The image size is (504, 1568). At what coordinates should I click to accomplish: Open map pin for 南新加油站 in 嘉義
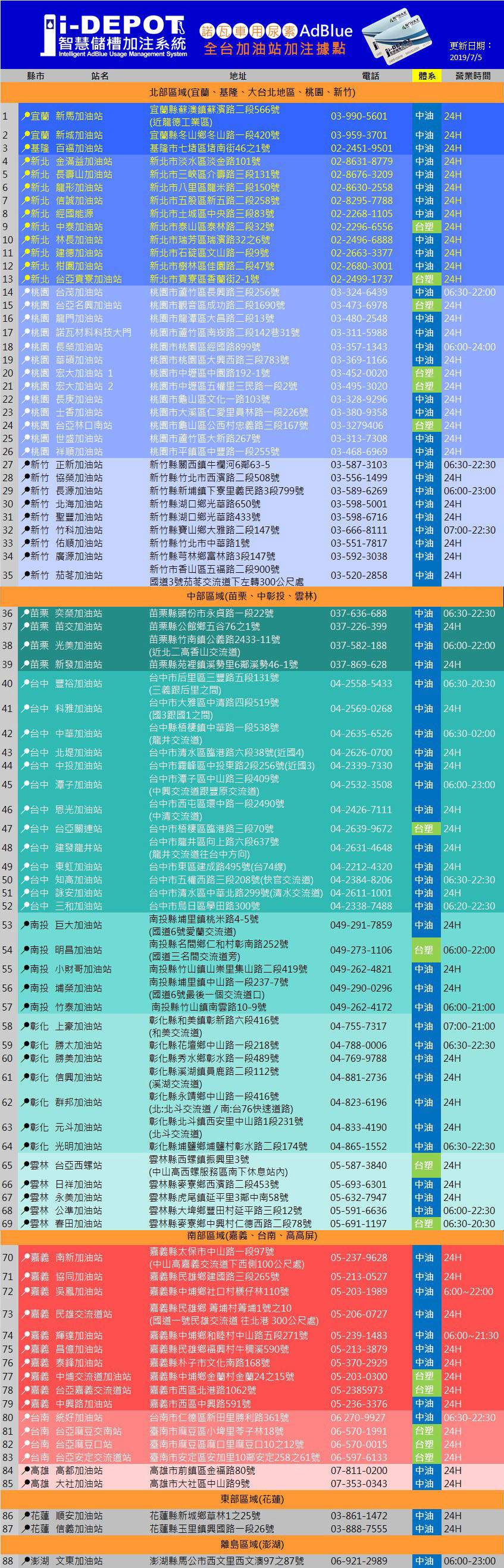pos(26,1257)
